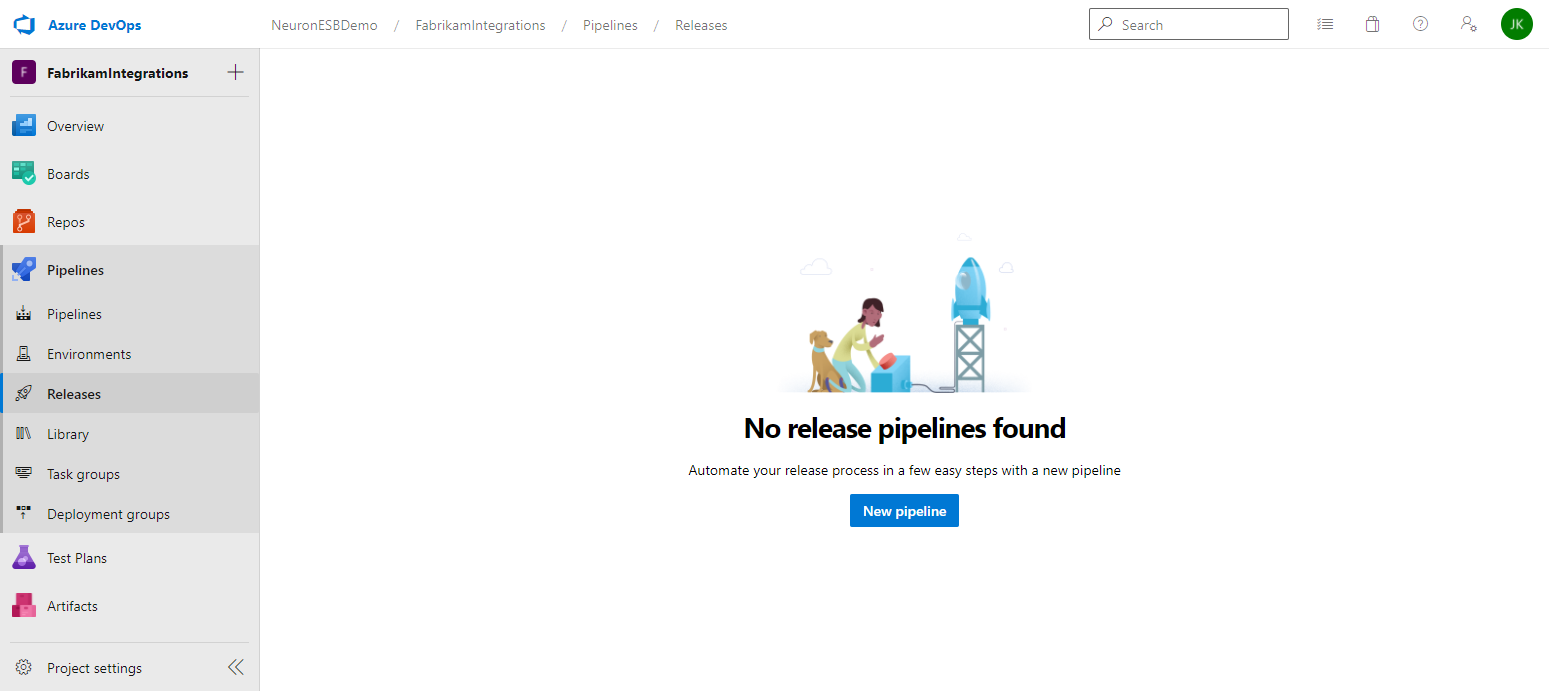Collapse the Pipelines section header

point(130,270)
